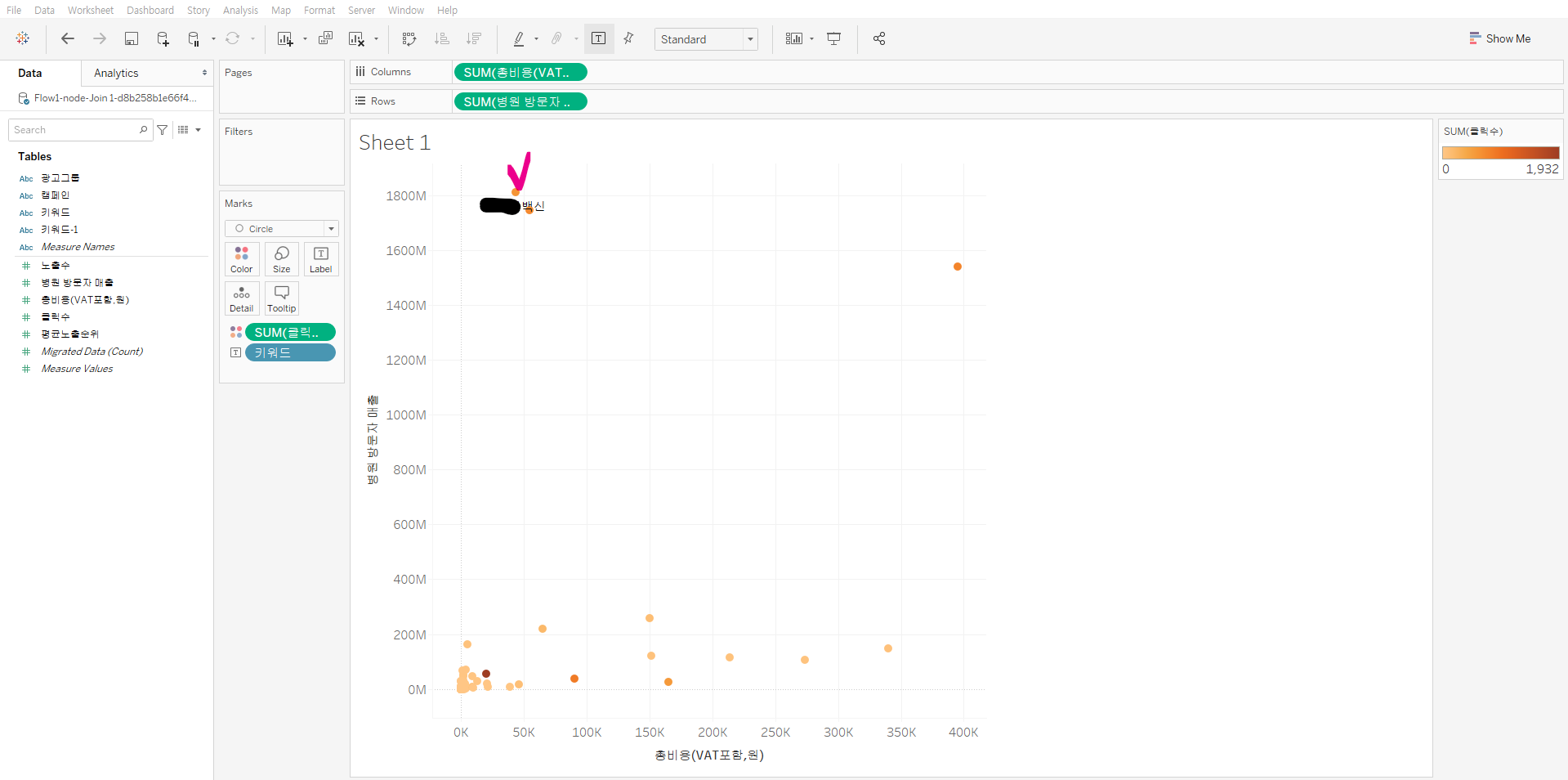Click the Sort Descending icon
1568x780 pixels.
pyautogui.click(x=473, y=38)
